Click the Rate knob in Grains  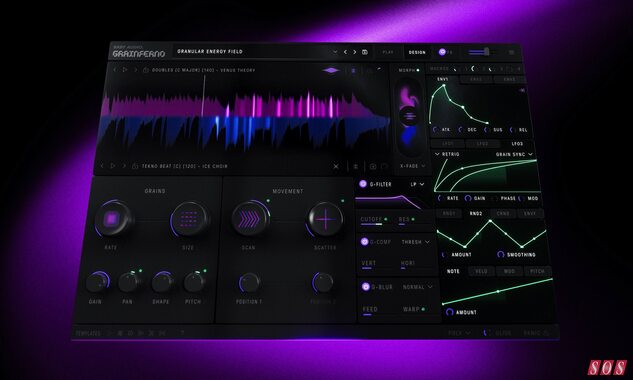coord(112,219)
